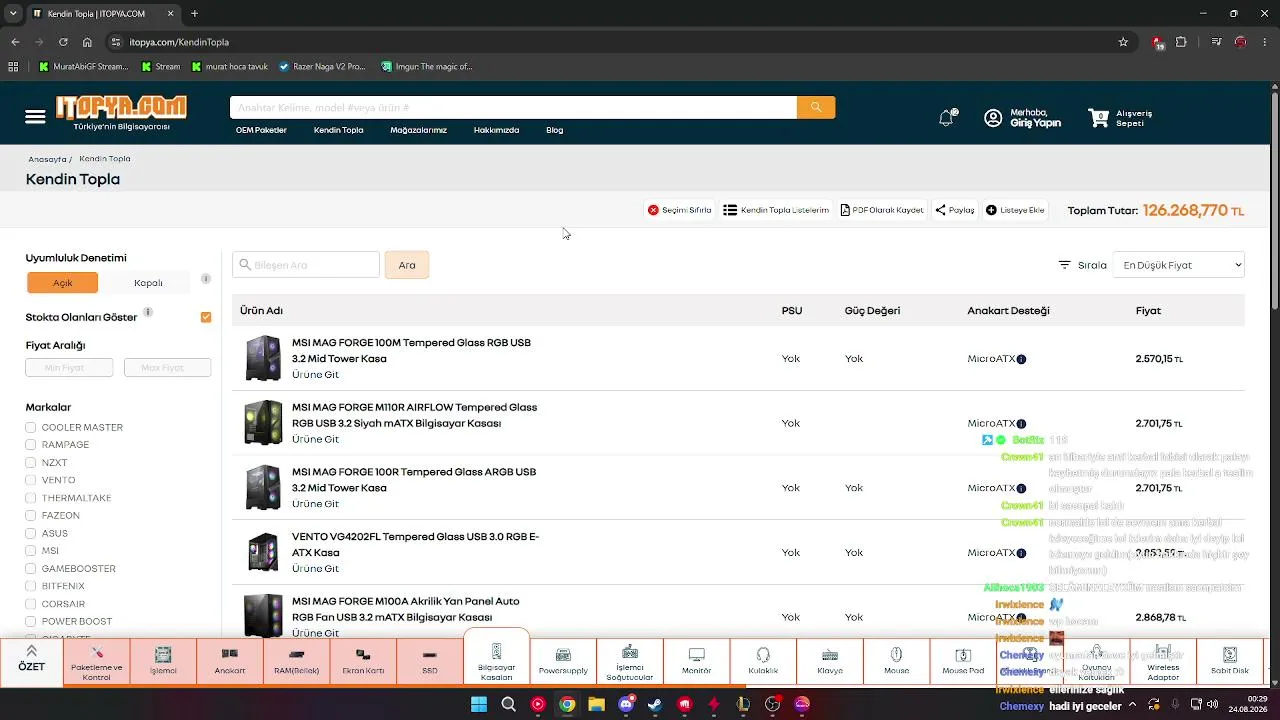Uncheck Stokta Olanları Göster checkbox
Image resolution: width=1280 pixels, height=720 pixels.
tap(206, 317)
